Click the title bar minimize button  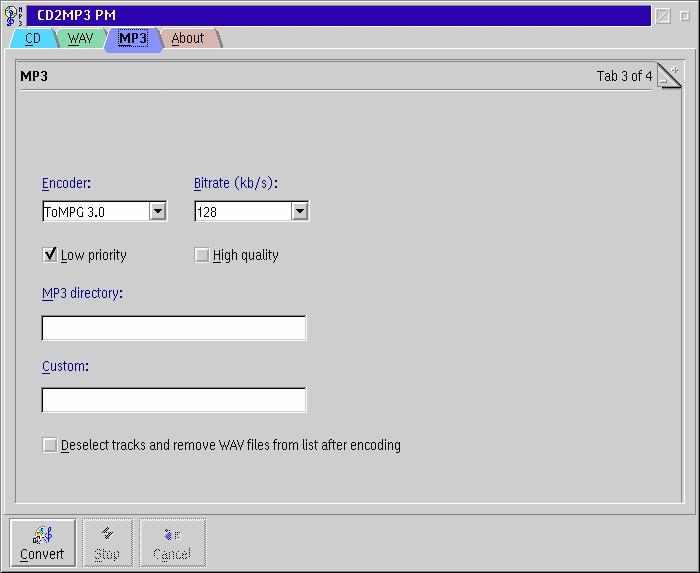663,16
